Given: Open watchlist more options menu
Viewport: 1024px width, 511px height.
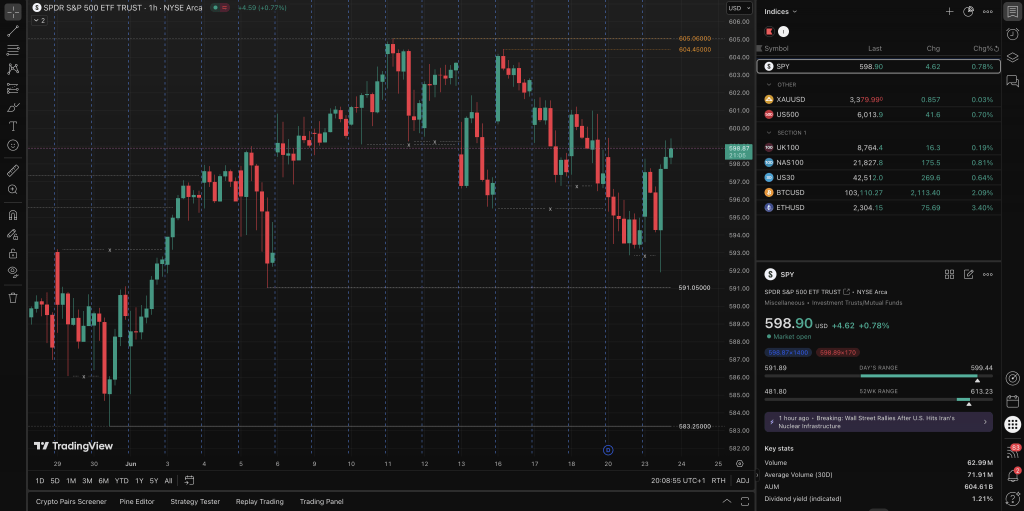Looking at the screenshot, I should click(x=987, y=11).
